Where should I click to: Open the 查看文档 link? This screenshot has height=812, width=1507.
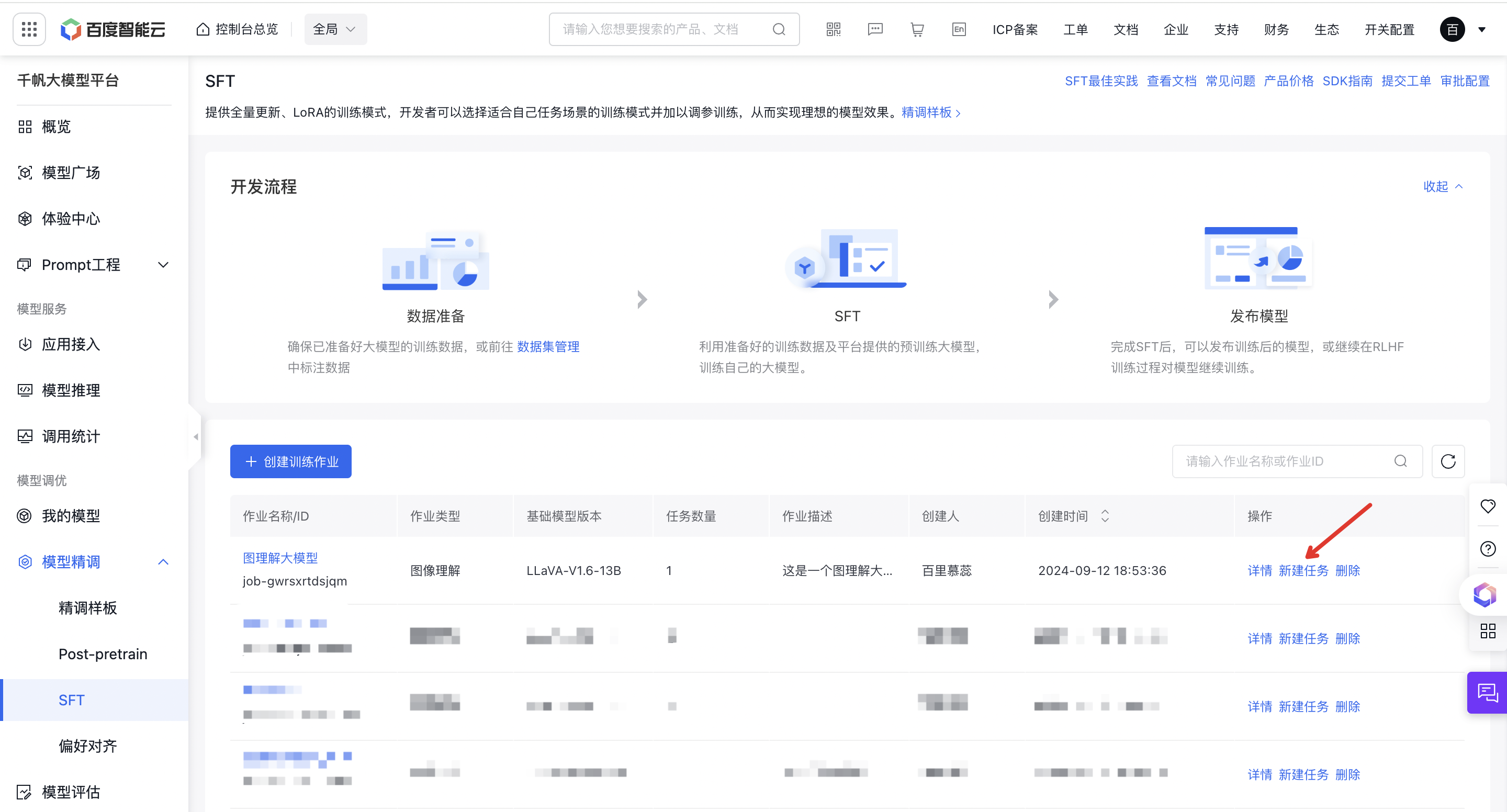tap(1171, 81)
